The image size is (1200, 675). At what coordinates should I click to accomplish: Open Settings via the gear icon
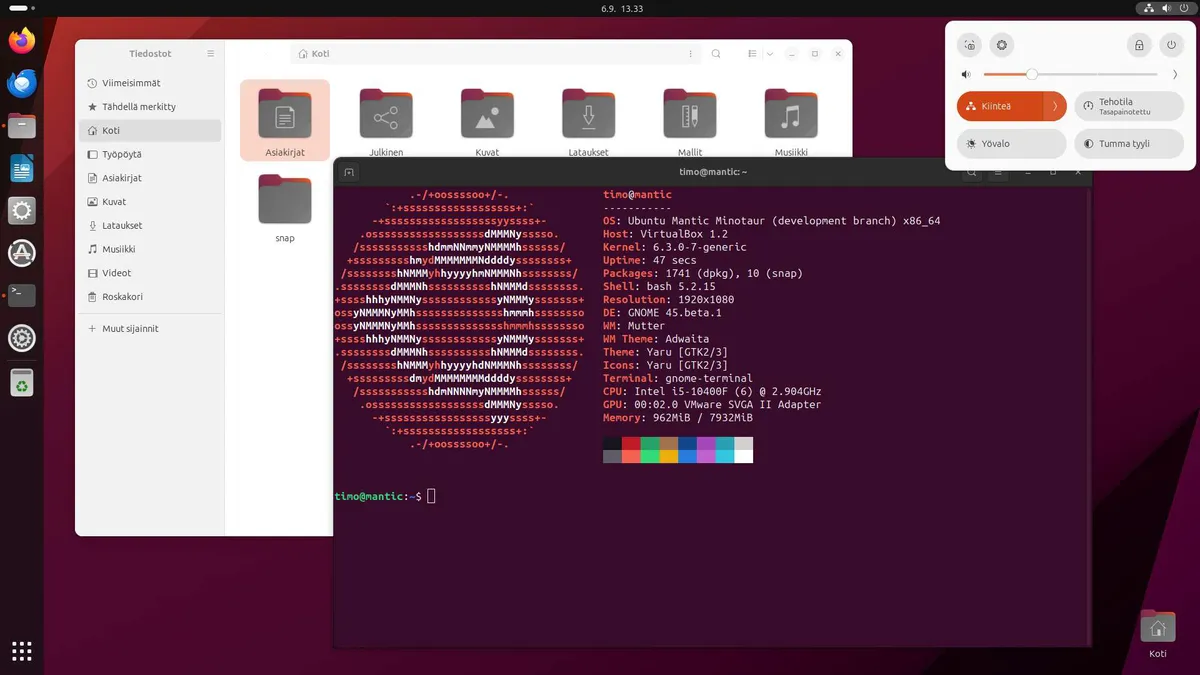[x=1002, y=45]
